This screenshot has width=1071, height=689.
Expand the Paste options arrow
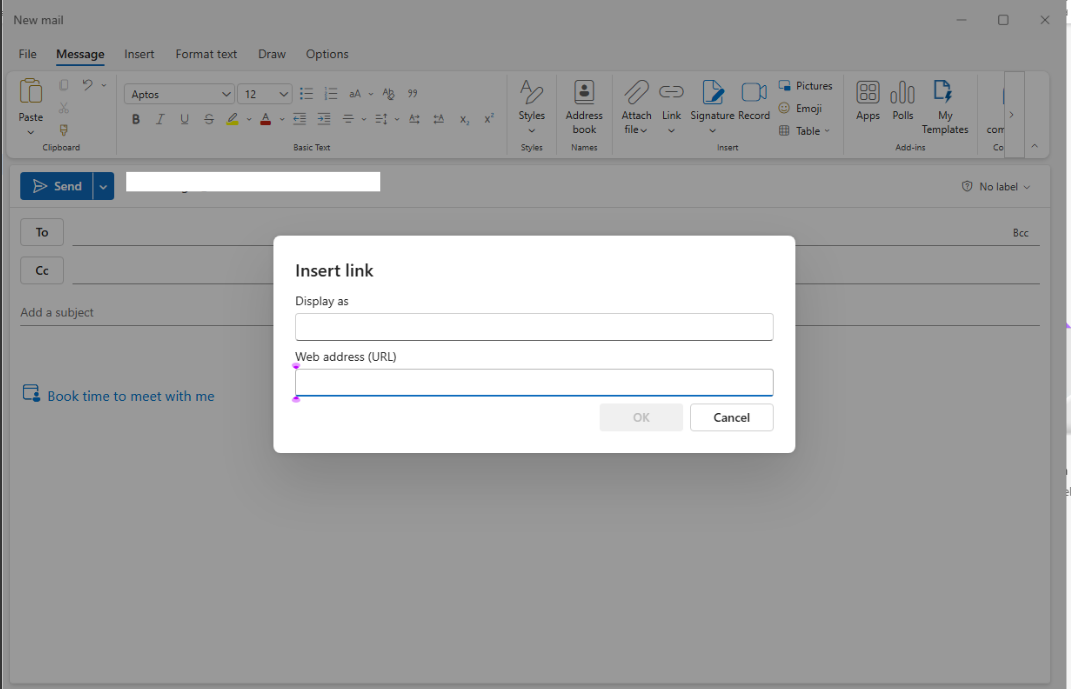click(x=31, y=132)
